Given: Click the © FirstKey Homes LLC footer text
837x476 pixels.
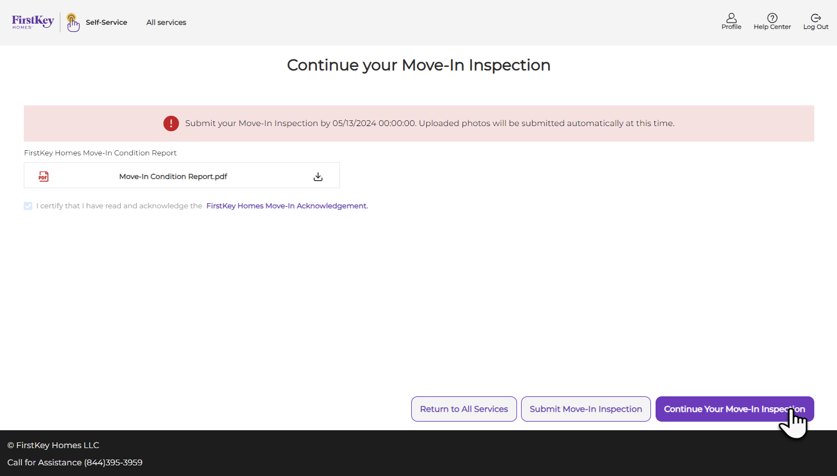Looking at the screenshot, I should (53, 445).
